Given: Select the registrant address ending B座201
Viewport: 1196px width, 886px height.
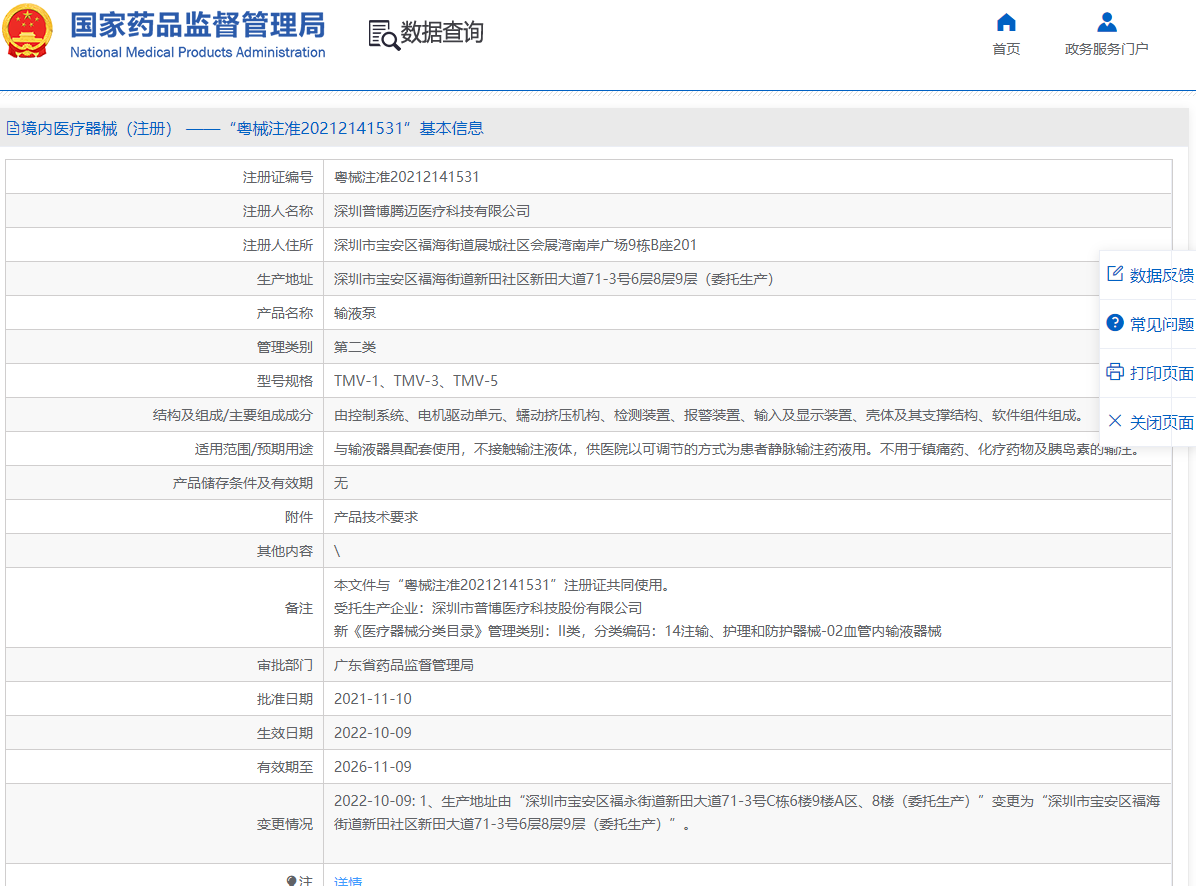Looking at the screenshot, I should (515, 245).
